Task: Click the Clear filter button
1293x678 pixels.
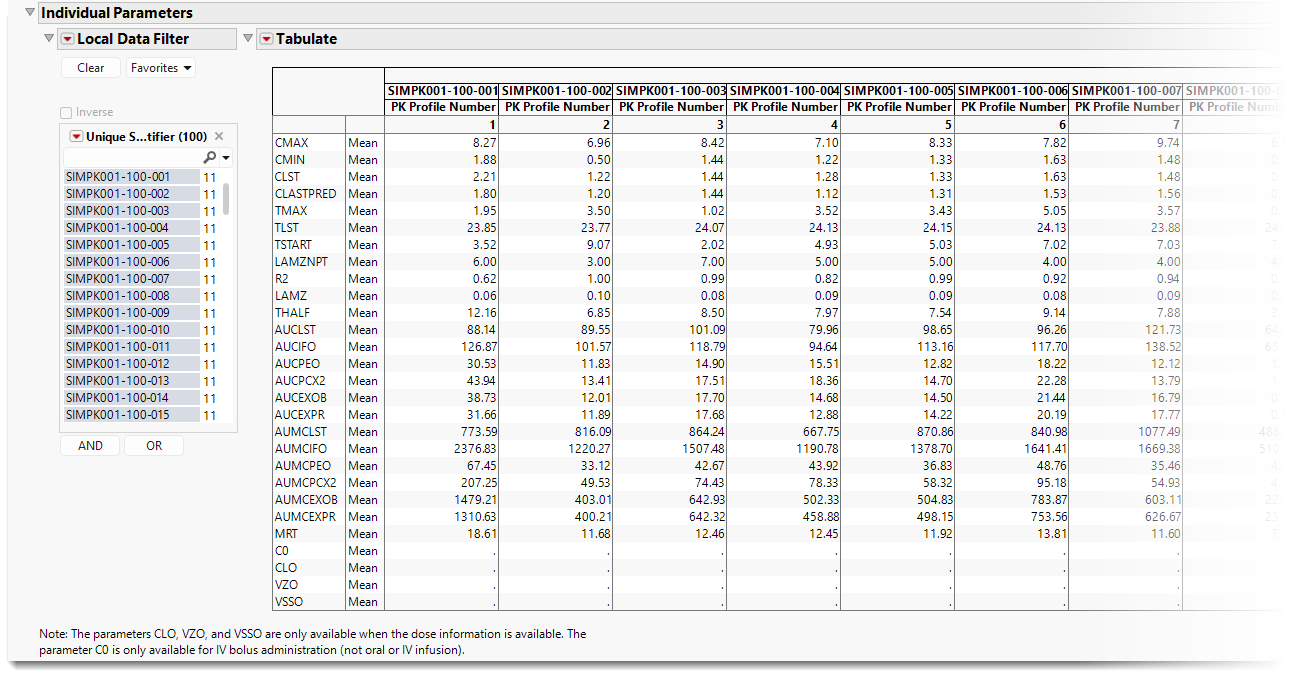Action: 90,68
